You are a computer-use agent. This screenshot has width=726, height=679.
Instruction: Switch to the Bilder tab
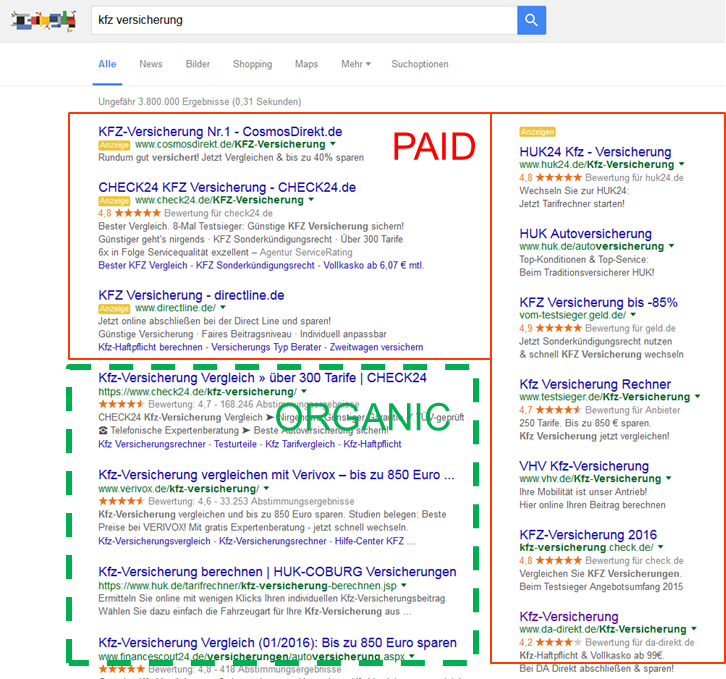pos(198,64)
